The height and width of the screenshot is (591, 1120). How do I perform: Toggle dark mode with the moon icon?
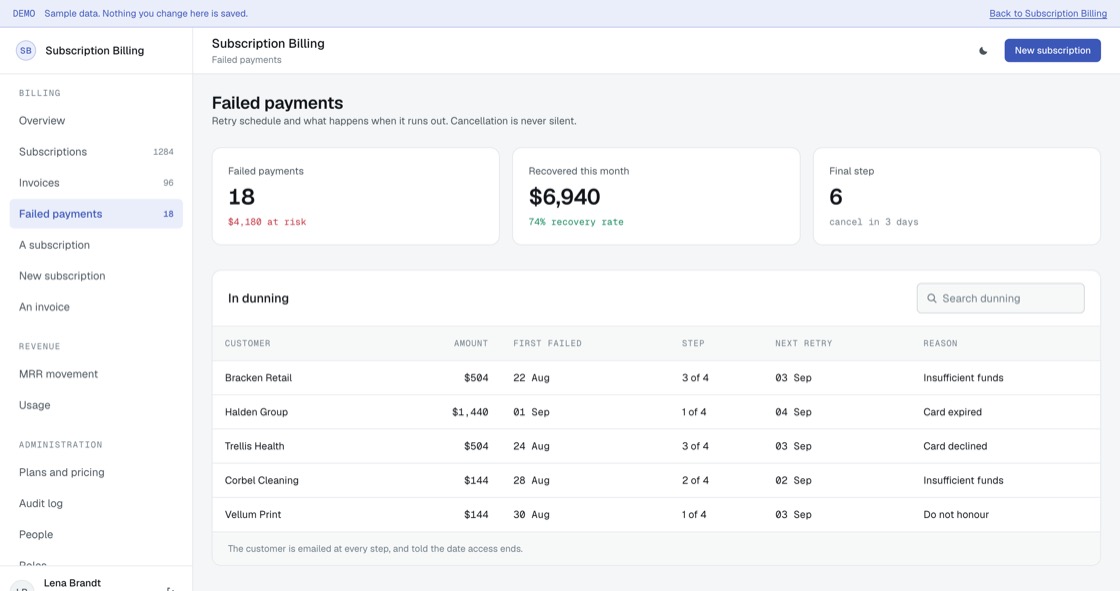983,51
